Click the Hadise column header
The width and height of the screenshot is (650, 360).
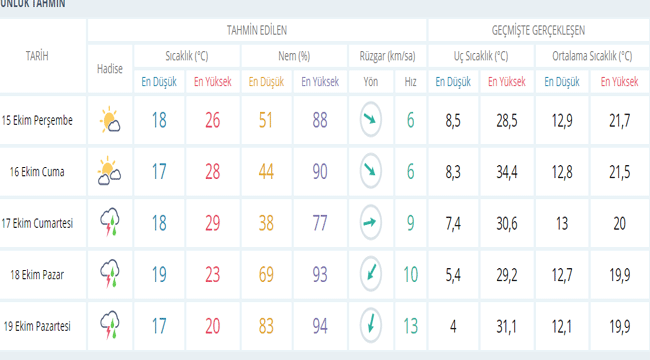pyautogui.click(x=110, y=69)
